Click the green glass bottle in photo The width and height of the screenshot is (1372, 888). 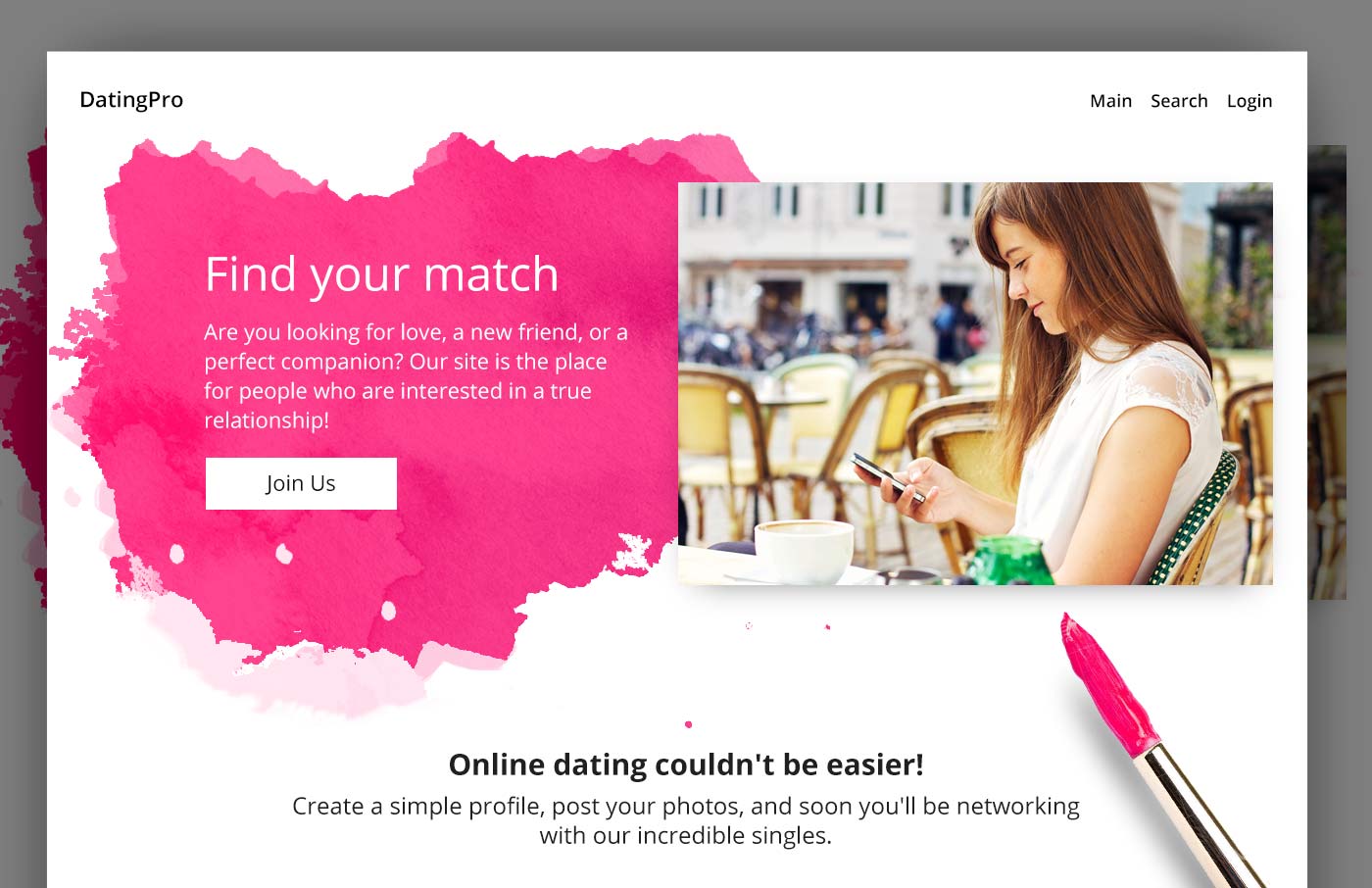point(1009,561)
